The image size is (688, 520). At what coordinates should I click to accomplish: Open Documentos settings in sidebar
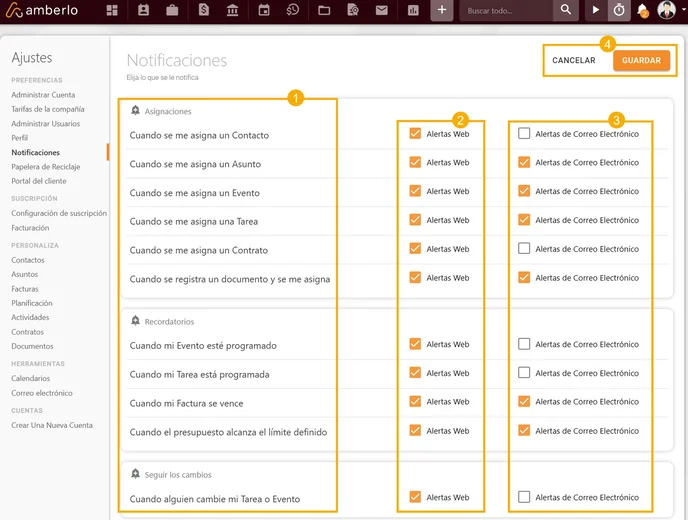[32, 346]
